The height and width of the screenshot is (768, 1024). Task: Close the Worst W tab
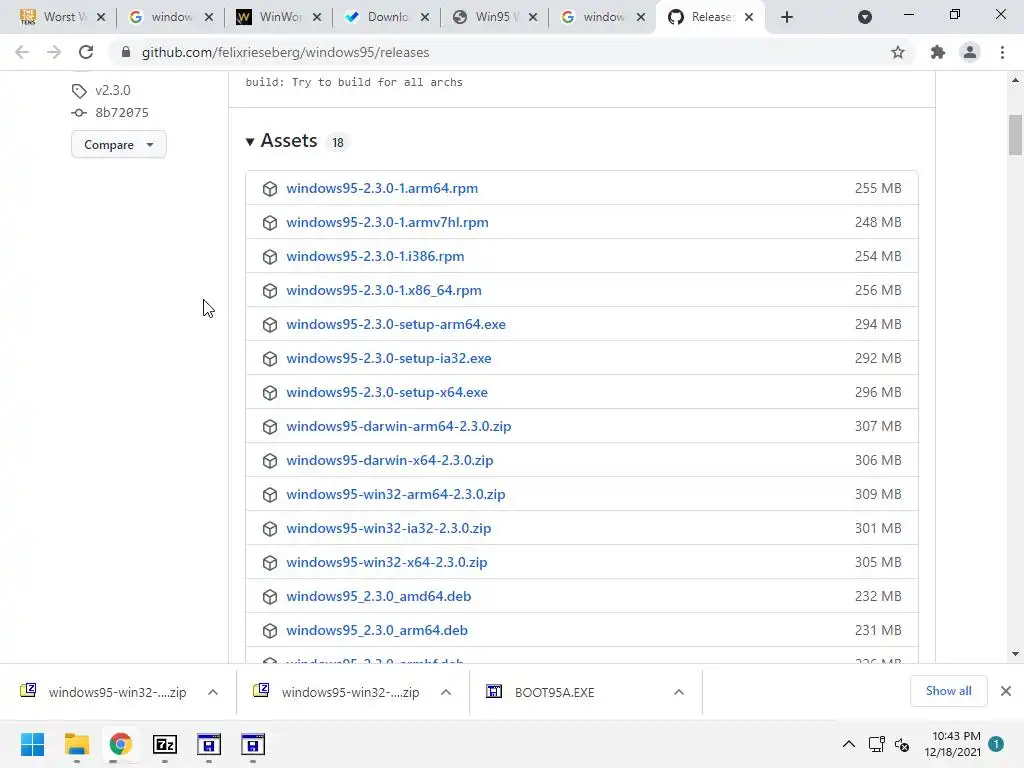point(101,17)
